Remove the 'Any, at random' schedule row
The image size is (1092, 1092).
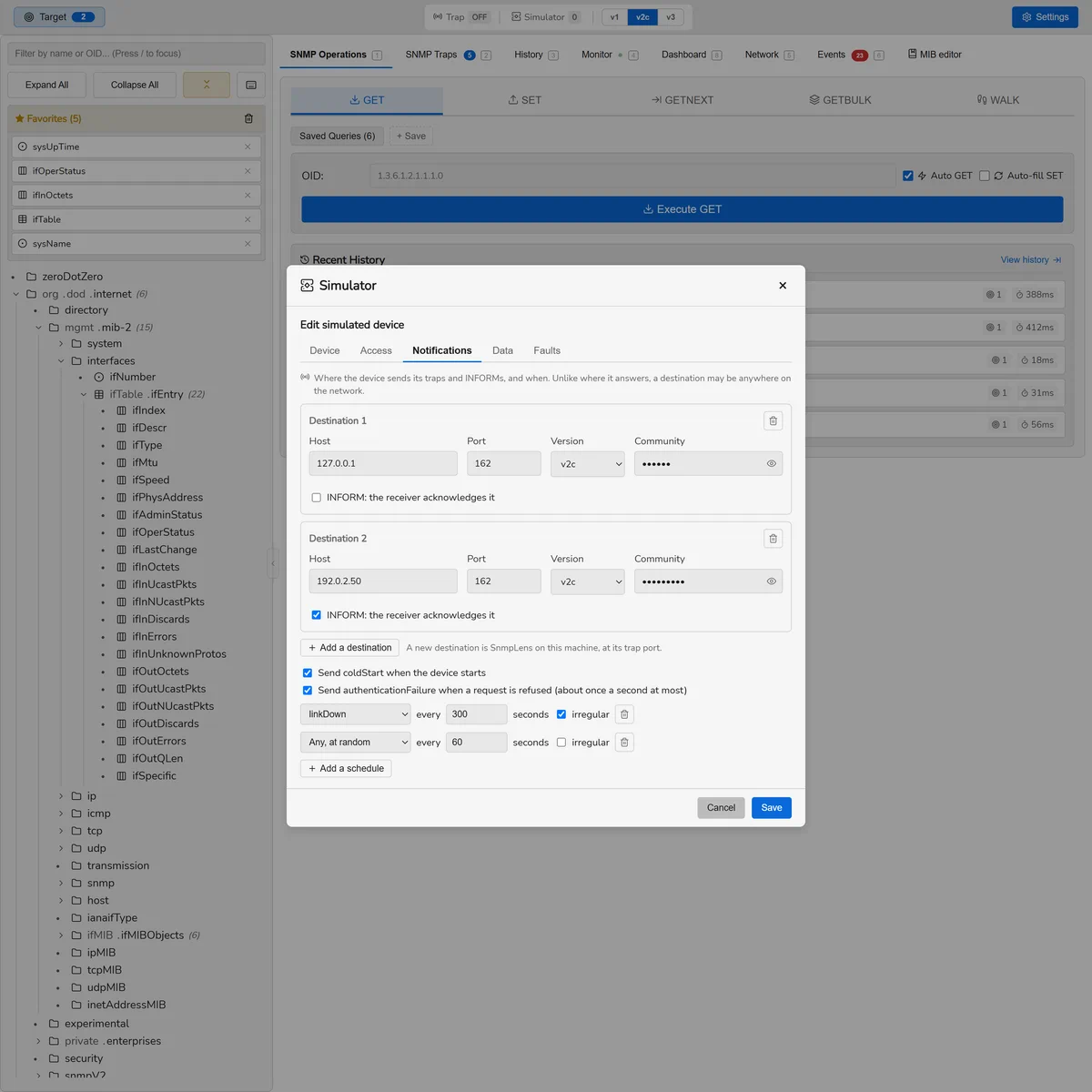(x=624, y=743)
